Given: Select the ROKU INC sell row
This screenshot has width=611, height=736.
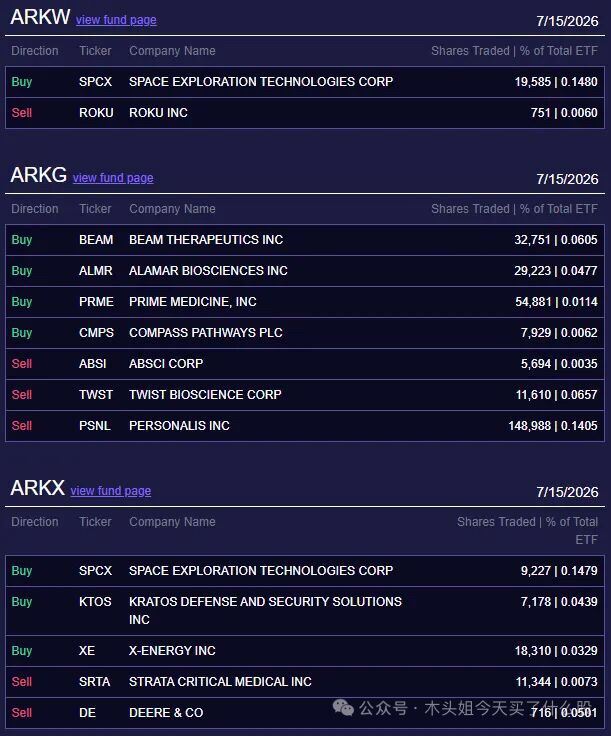Looking at the screenshot, I should coord(305,113).
